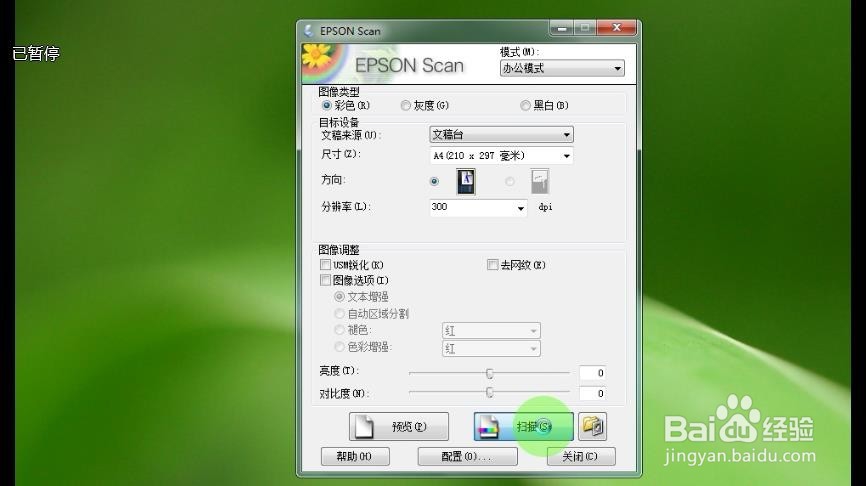Click the 对比度 contrast value field
The height and width of the screenshot is (486, 866).
[592, 393]
